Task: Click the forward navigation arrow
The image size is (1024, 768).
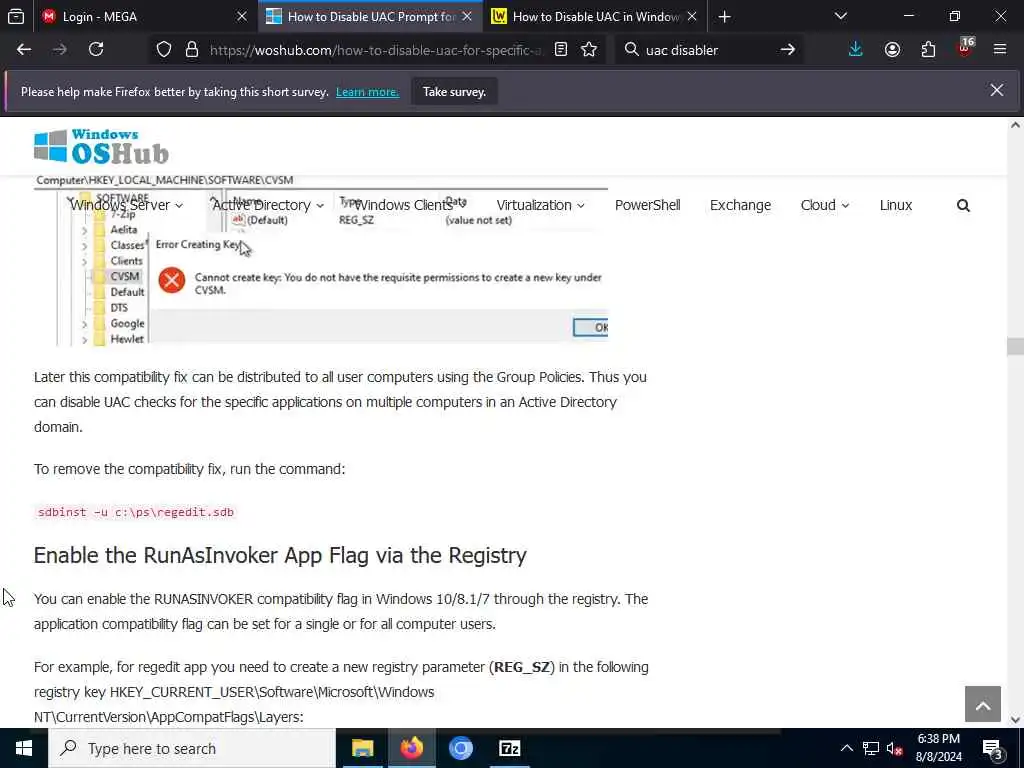Action: click(x=60, y=49)
